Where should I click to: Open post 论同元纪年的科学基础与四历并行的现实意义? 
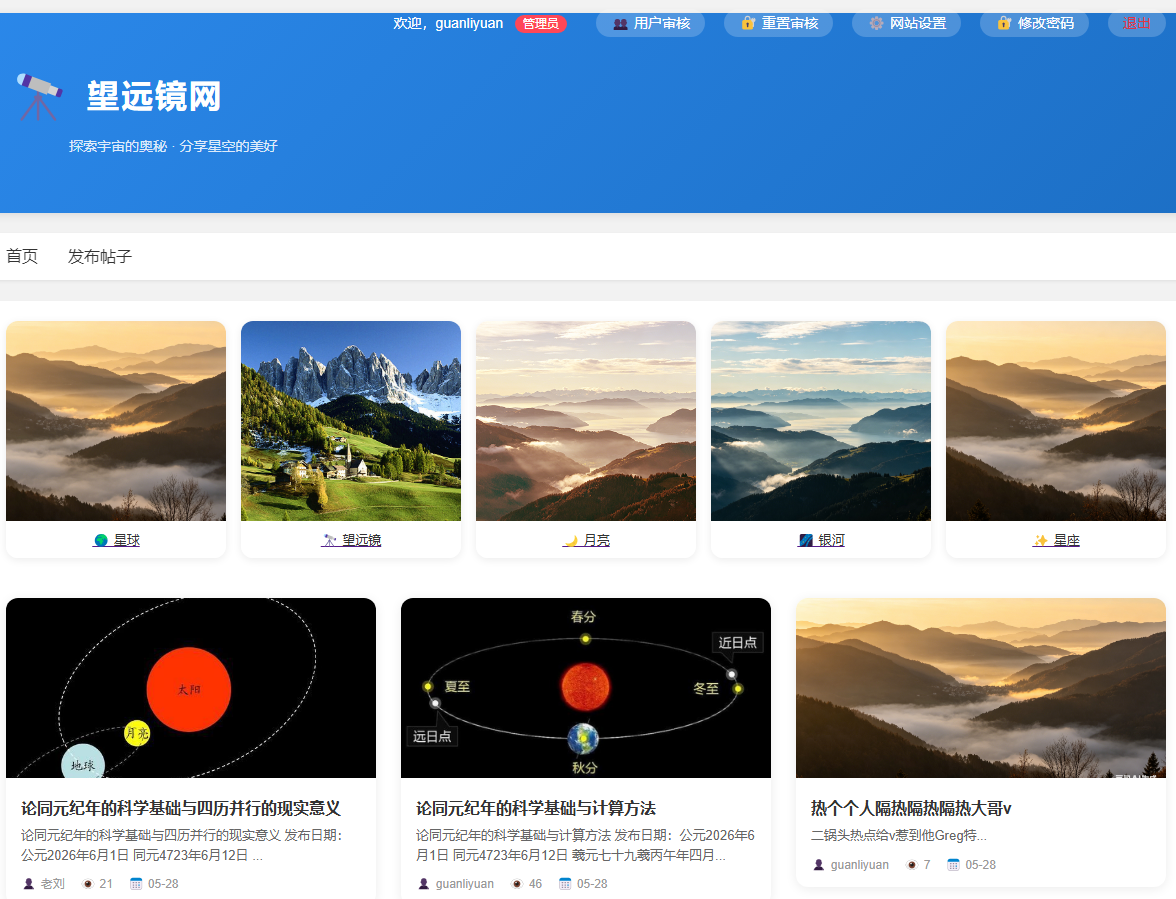click(181, 808)
